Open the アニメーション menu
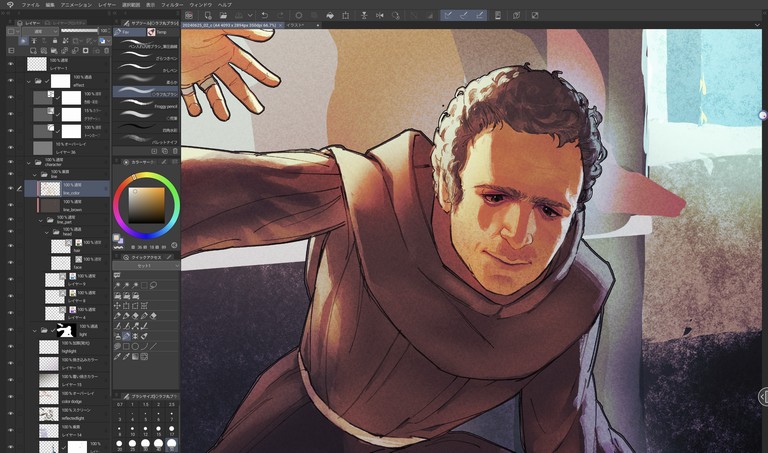Screen dimensions: 768x453 (76, 4)
